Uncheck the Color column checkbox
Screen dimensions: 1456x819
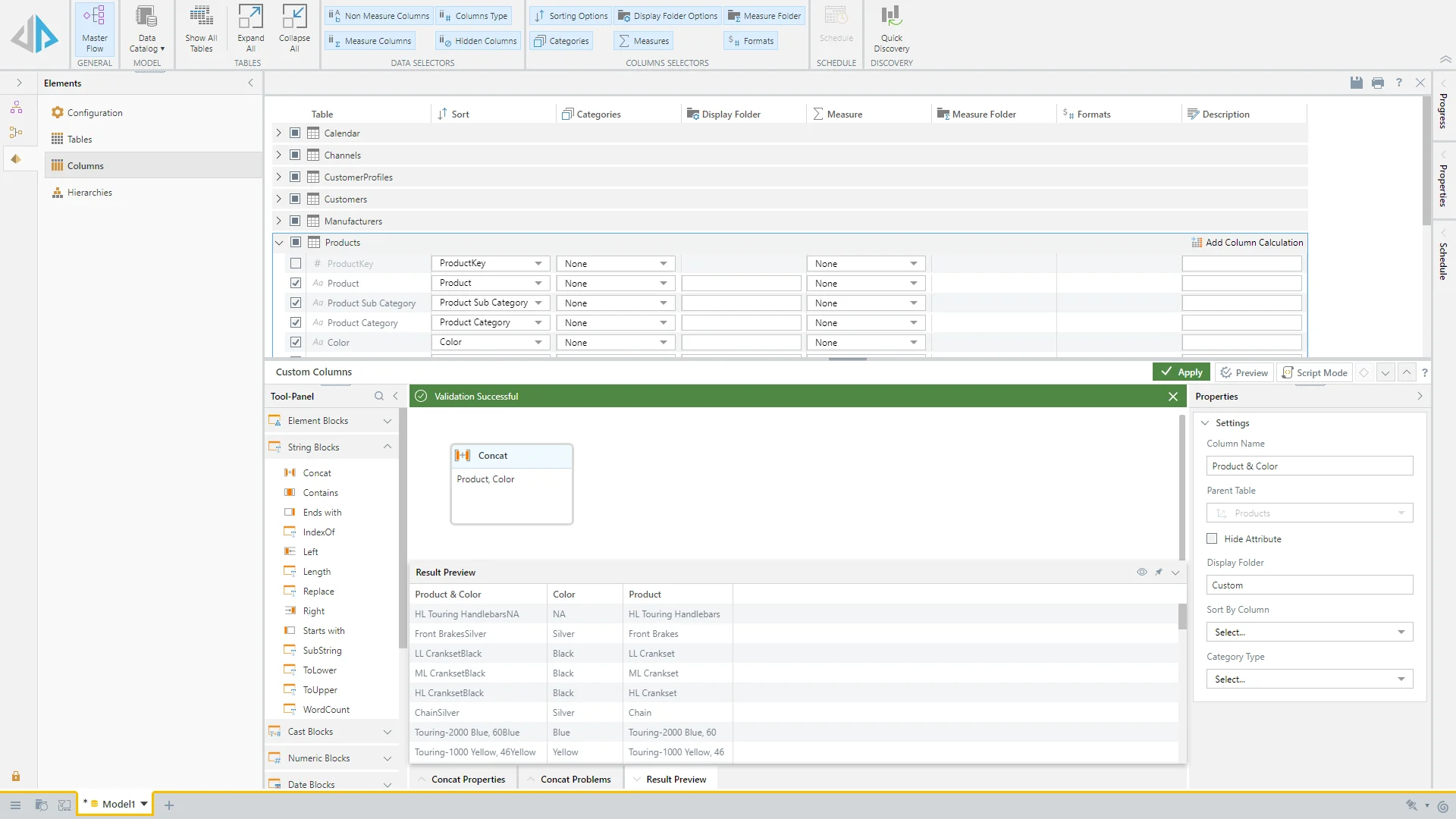pyautogui.click(x=296, y=343)
